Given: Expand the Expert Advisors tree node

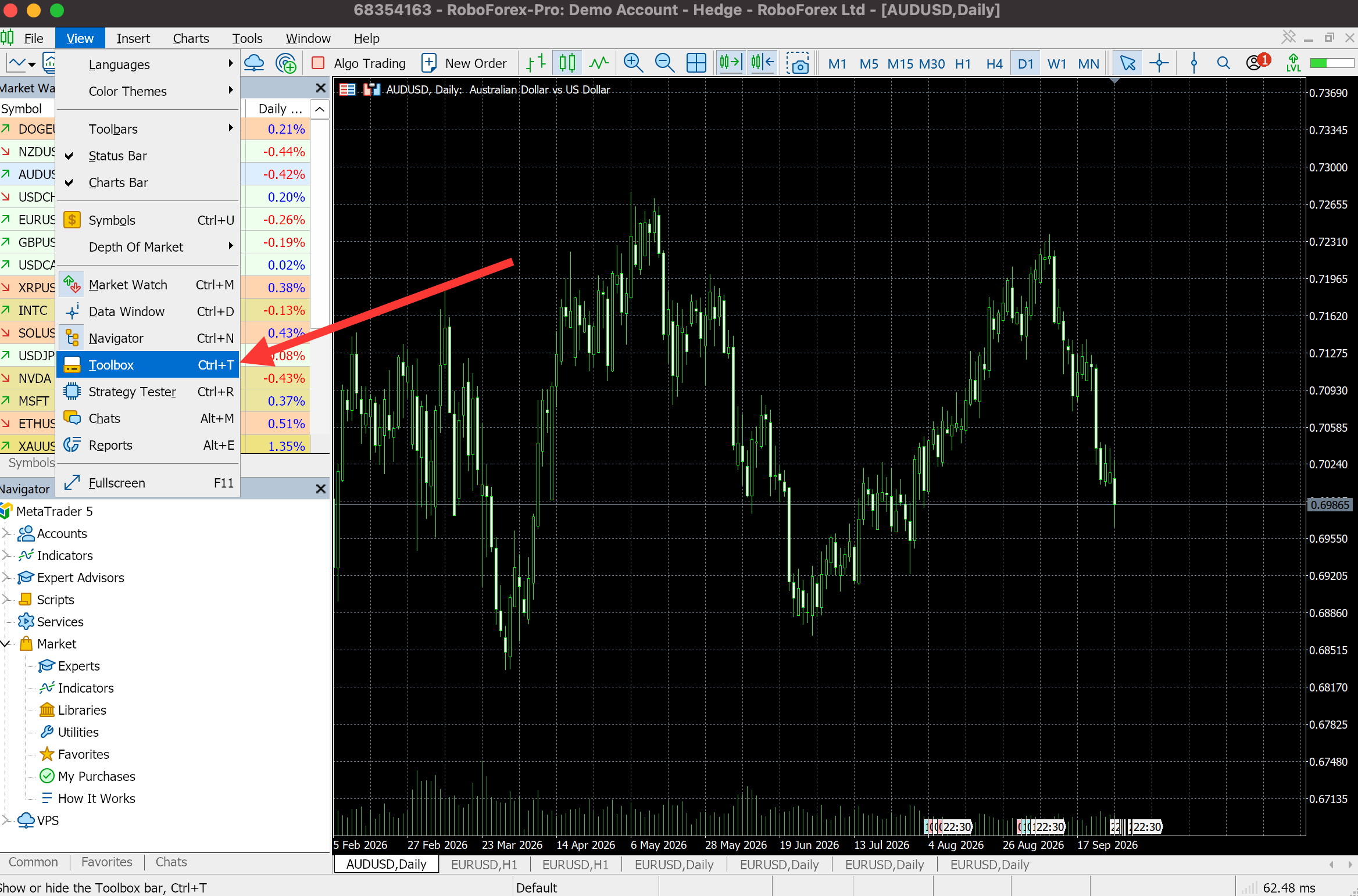Looking at the screenshot, I should [x=6, y=578].
